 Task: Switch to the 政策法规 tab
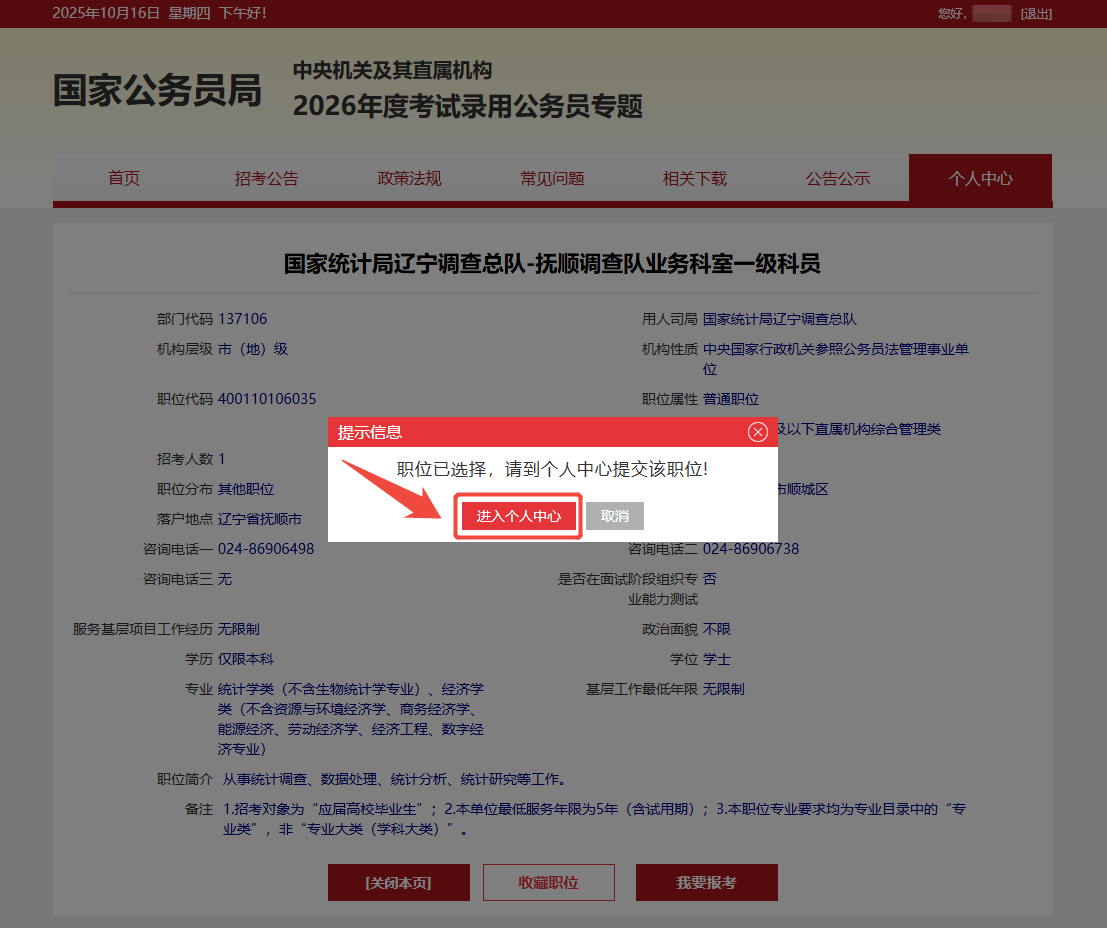[x=409, y=179]
